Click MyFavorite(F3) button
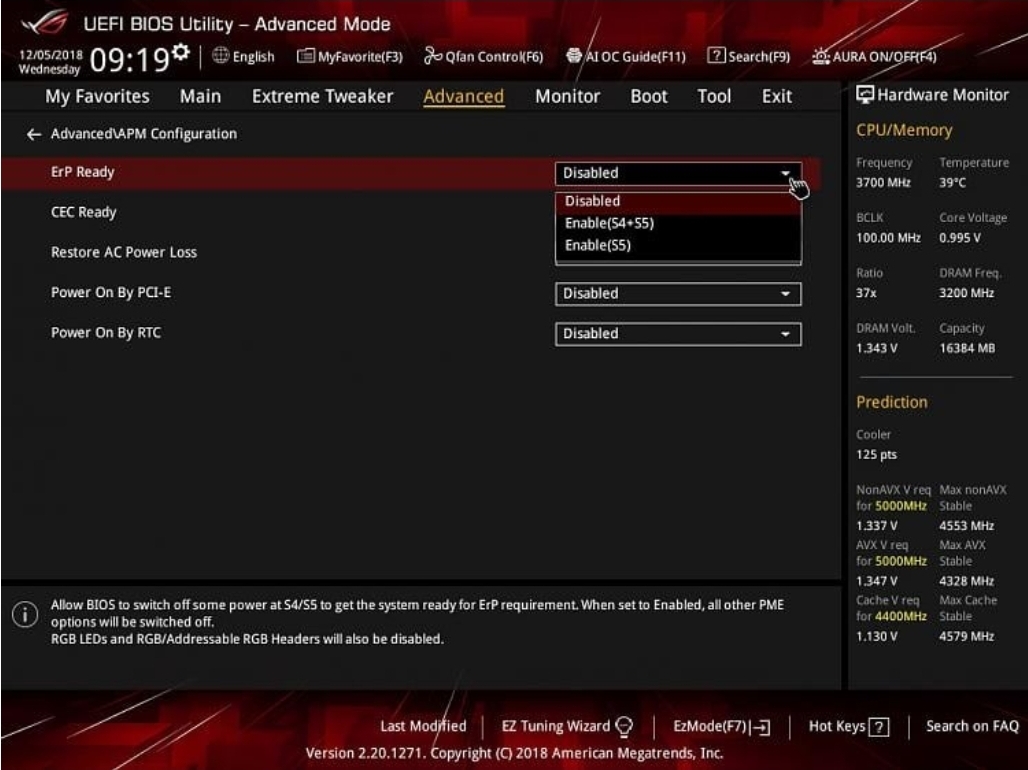Image resolution: width=1028 pixels, height=770 pixels. [x=350, y=56]
